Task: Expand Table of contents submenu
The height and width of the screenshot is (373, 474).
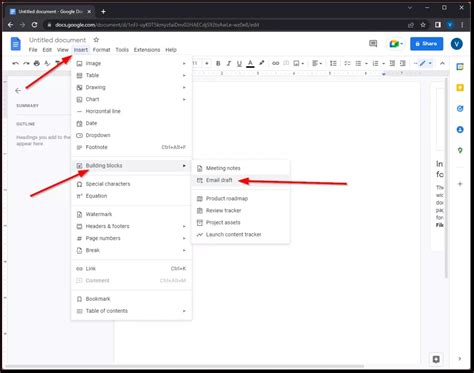Action: 131,311
